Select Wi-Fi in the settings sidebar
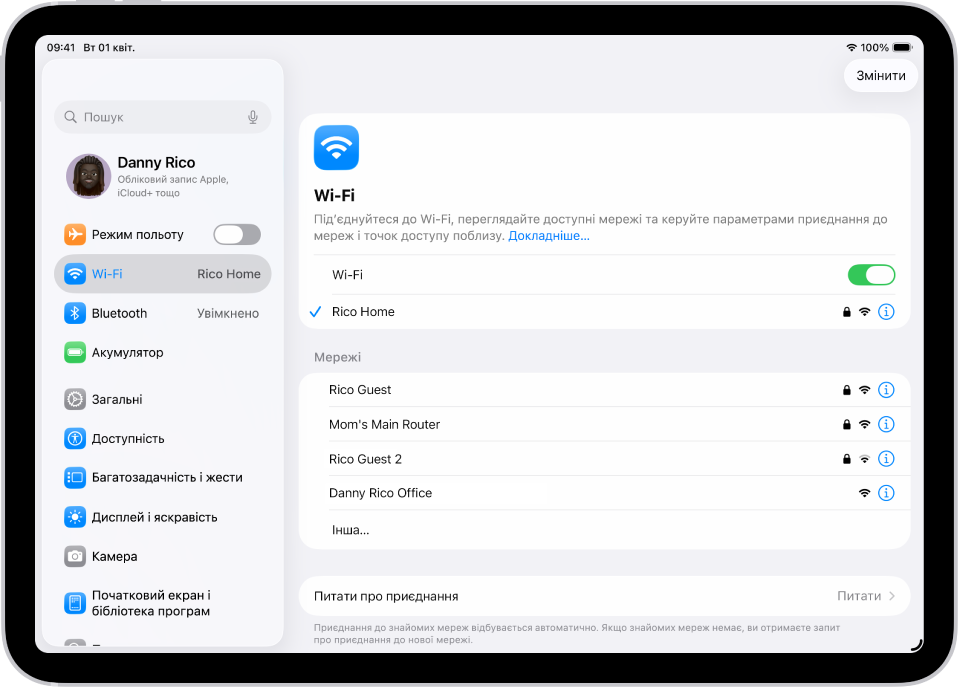The height and width of the screenshot is (692, 960). coord(163,274)
